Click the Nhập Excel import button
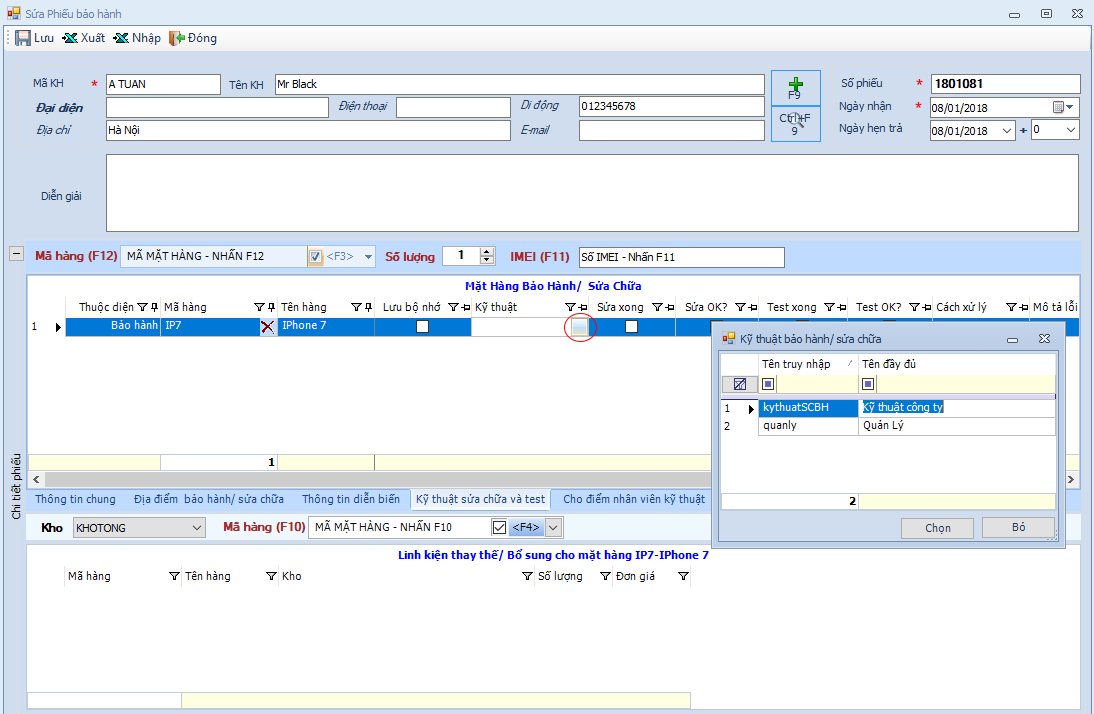The height and width of the screenshot is (714, 1094). tap(137, 38)
